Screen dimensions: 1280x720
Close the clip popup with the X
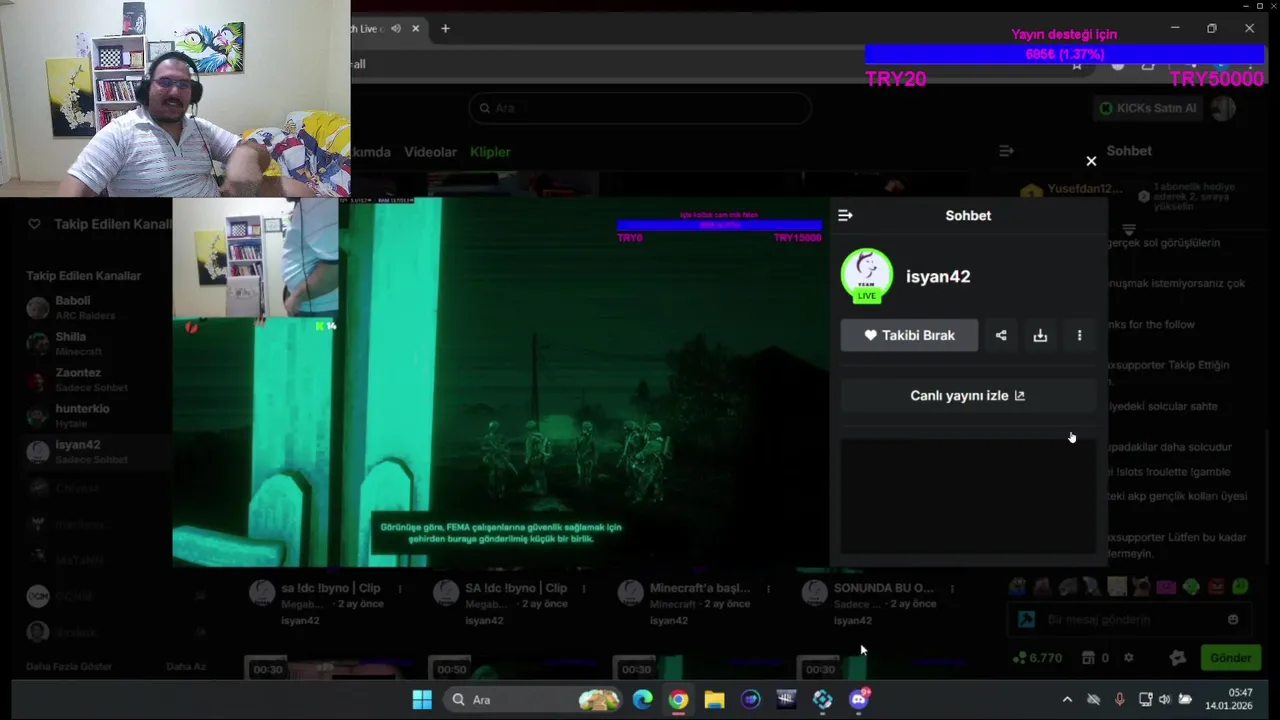tap(1091, 161)
